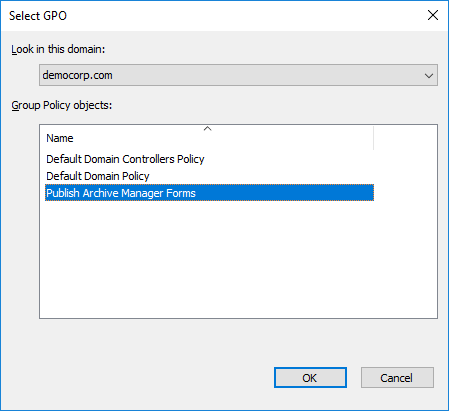Open the democorp.com domain combo box

click(238, 75)
